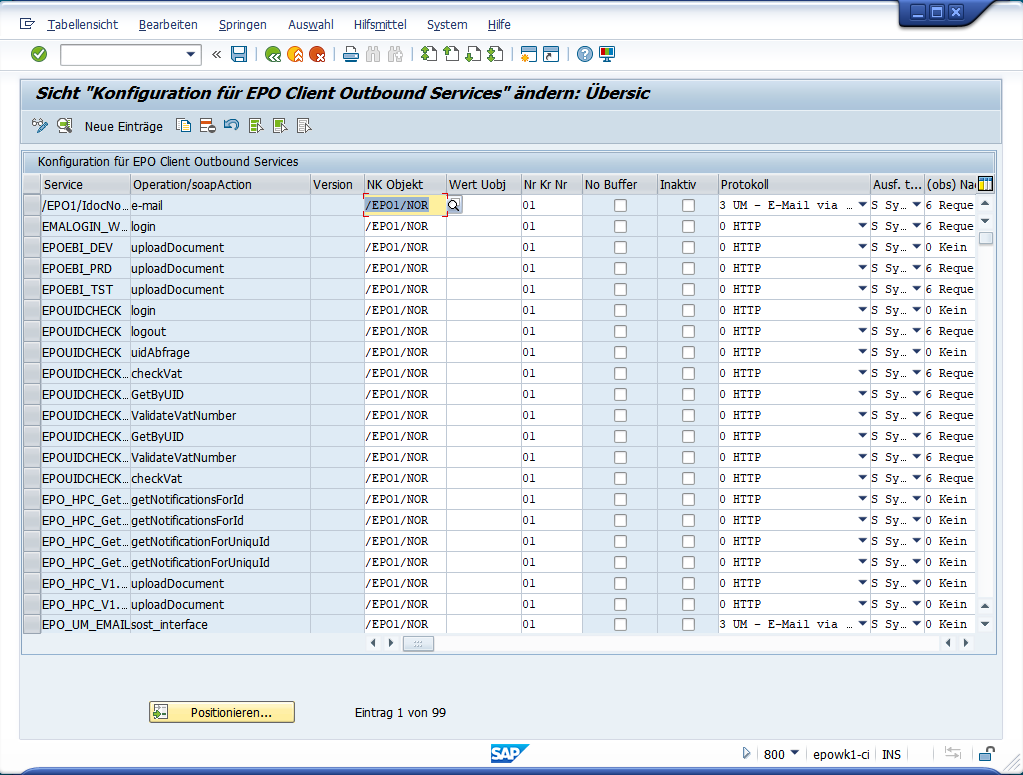Check No Buffer for e-mail row

coord(620,205)
